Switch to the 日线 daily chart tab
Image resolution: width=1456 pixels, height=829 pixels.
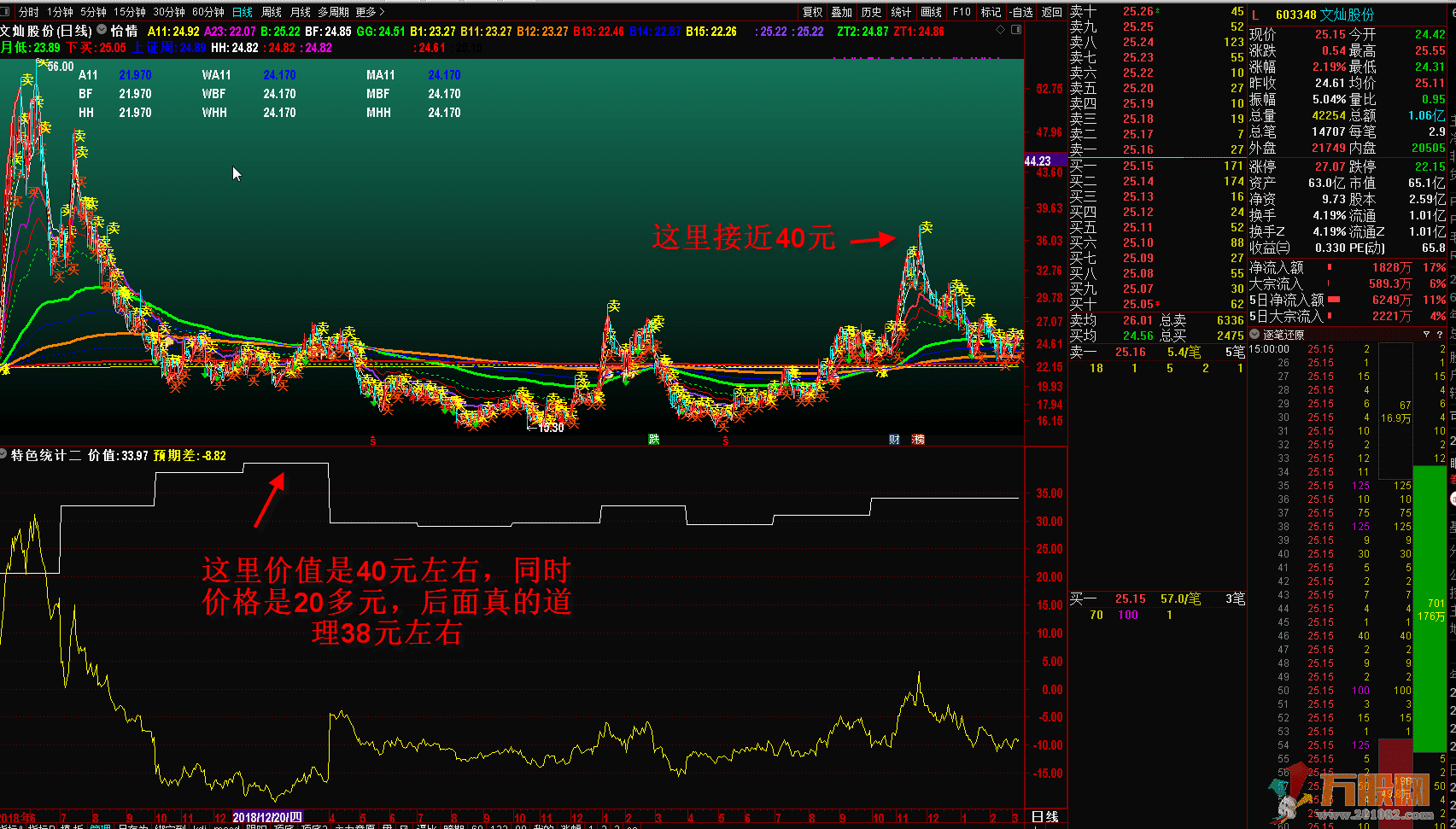tap(243, 12)
